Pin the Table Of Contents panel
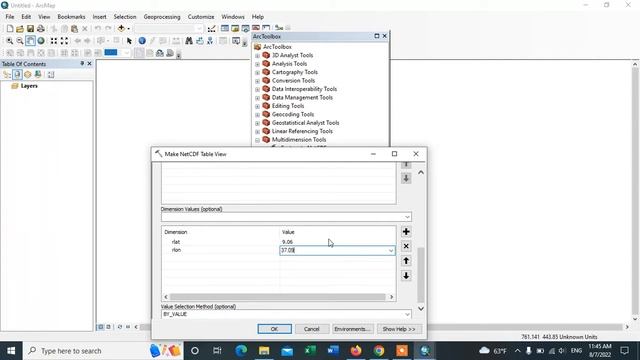 point(82,64)
